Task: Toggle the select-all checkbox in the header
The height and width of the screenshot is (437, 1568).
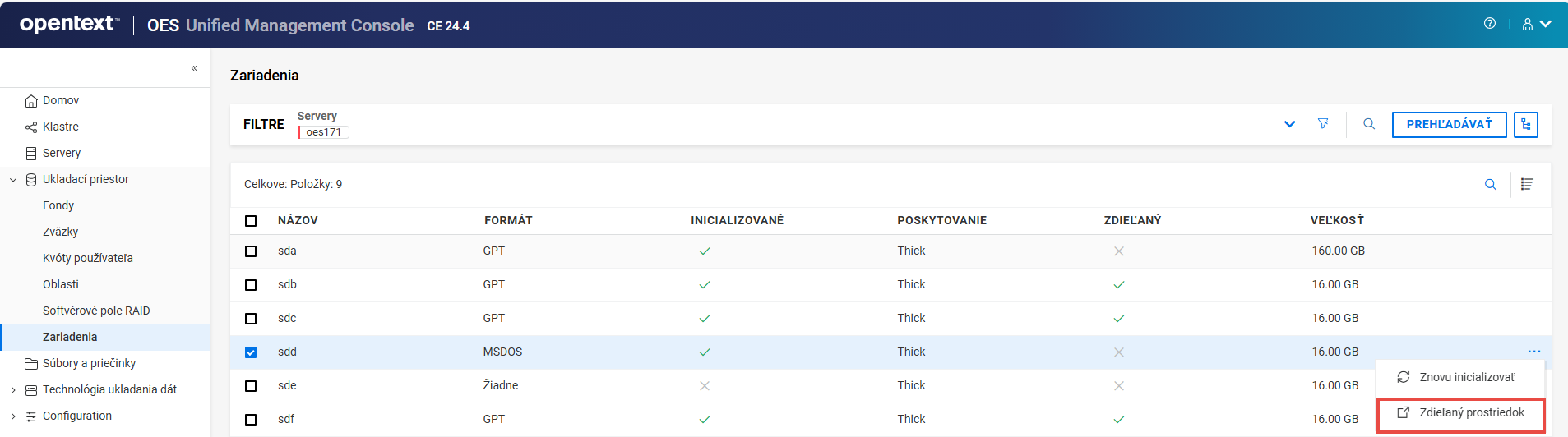Action: pyautogui.click(x=251, y=221)
